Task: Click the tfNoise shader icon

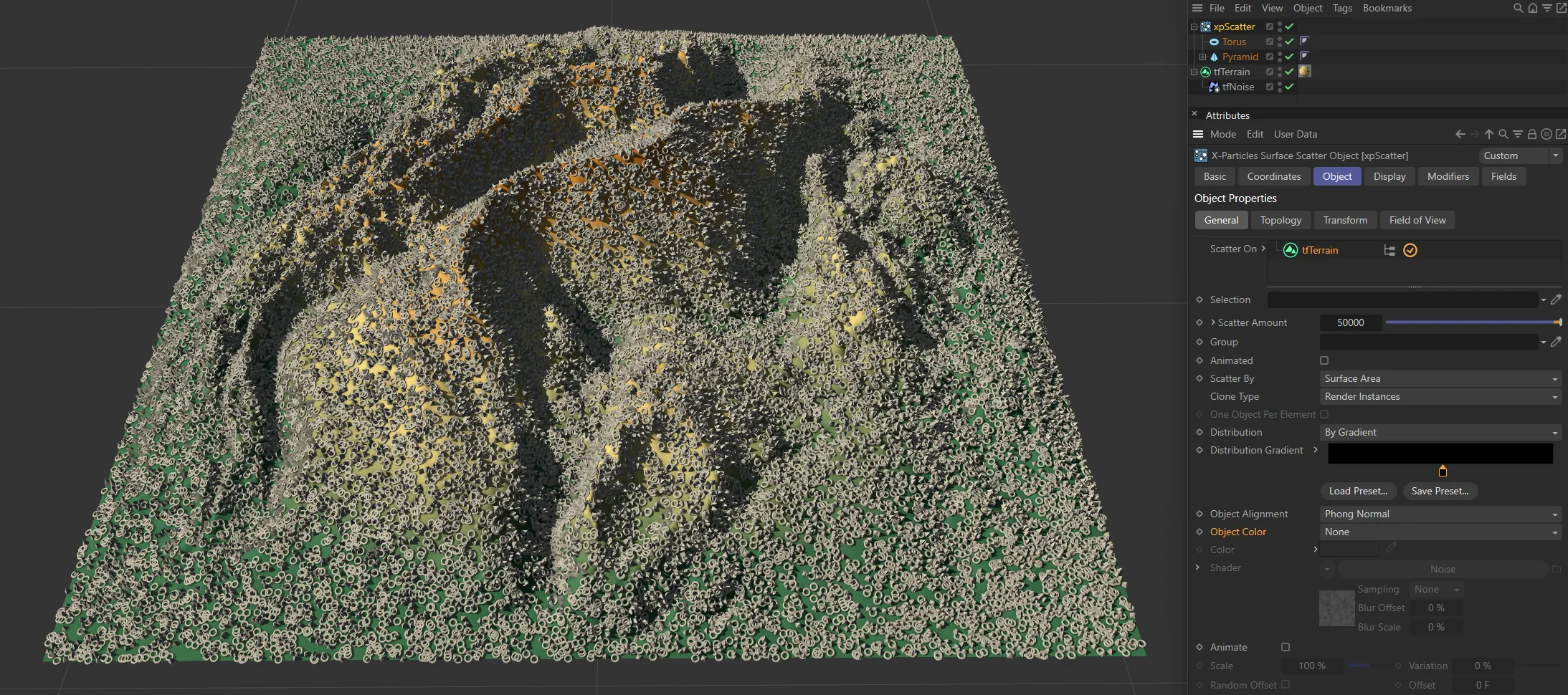Action: click(1215, 87)
